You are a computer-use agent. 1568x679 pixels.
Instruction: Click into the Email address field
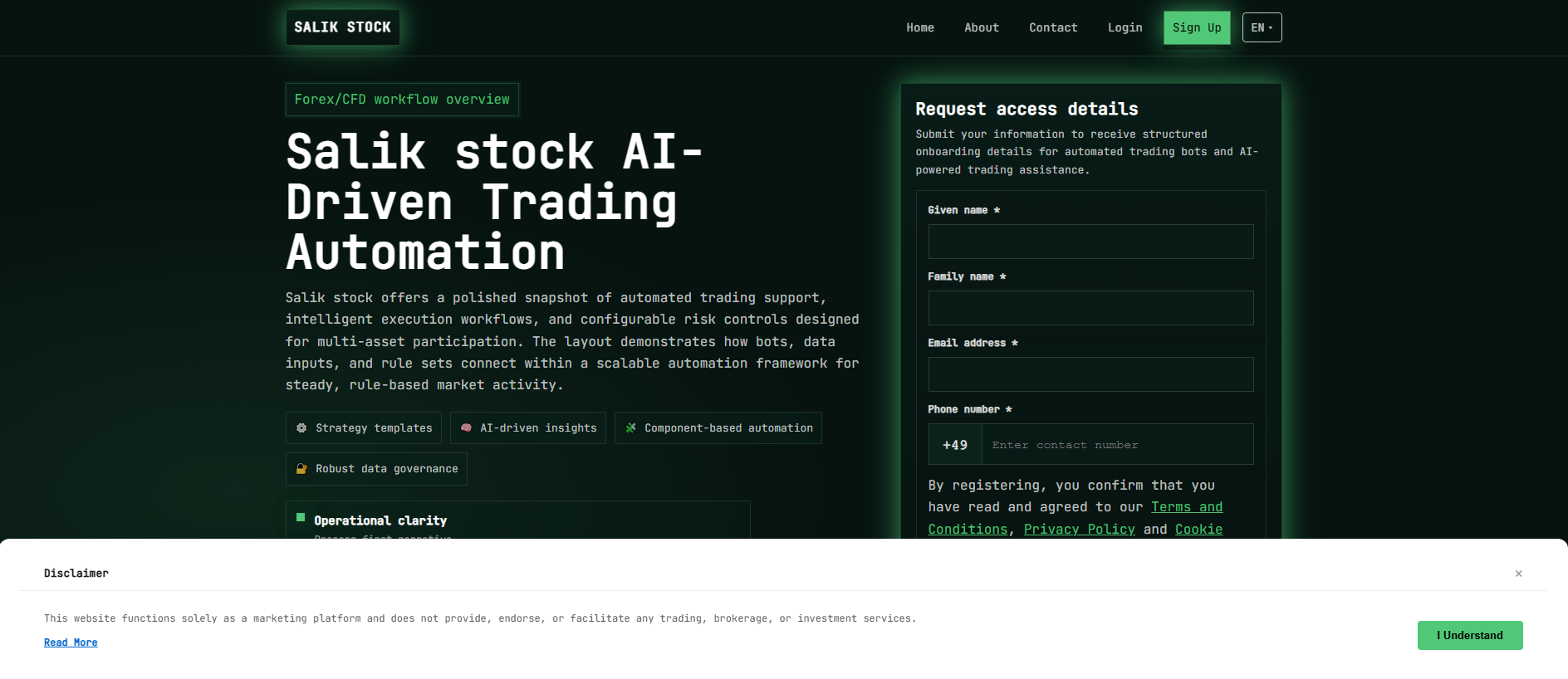click(1090, 374)
